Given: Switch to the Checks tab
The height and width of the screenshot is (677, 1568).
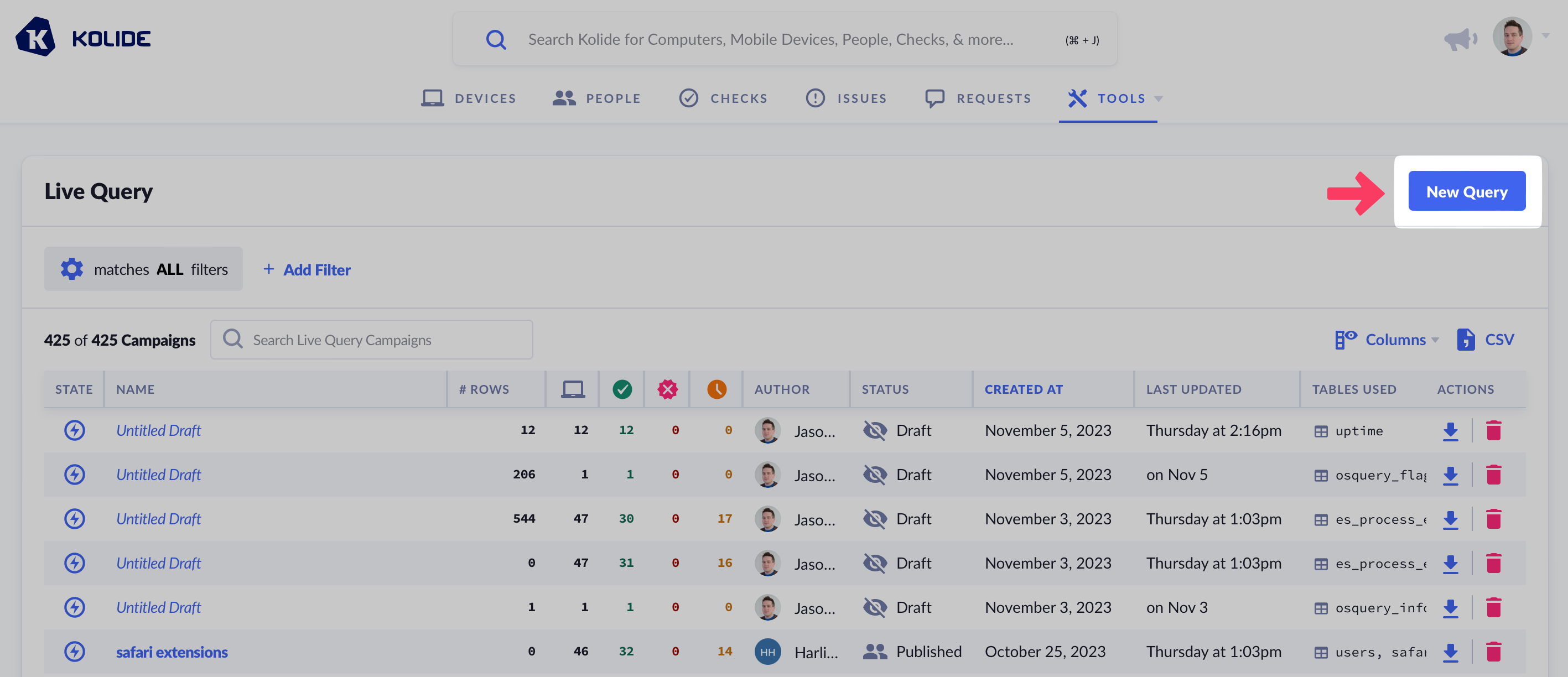Looking at the screenshot, I should [723, 98].
